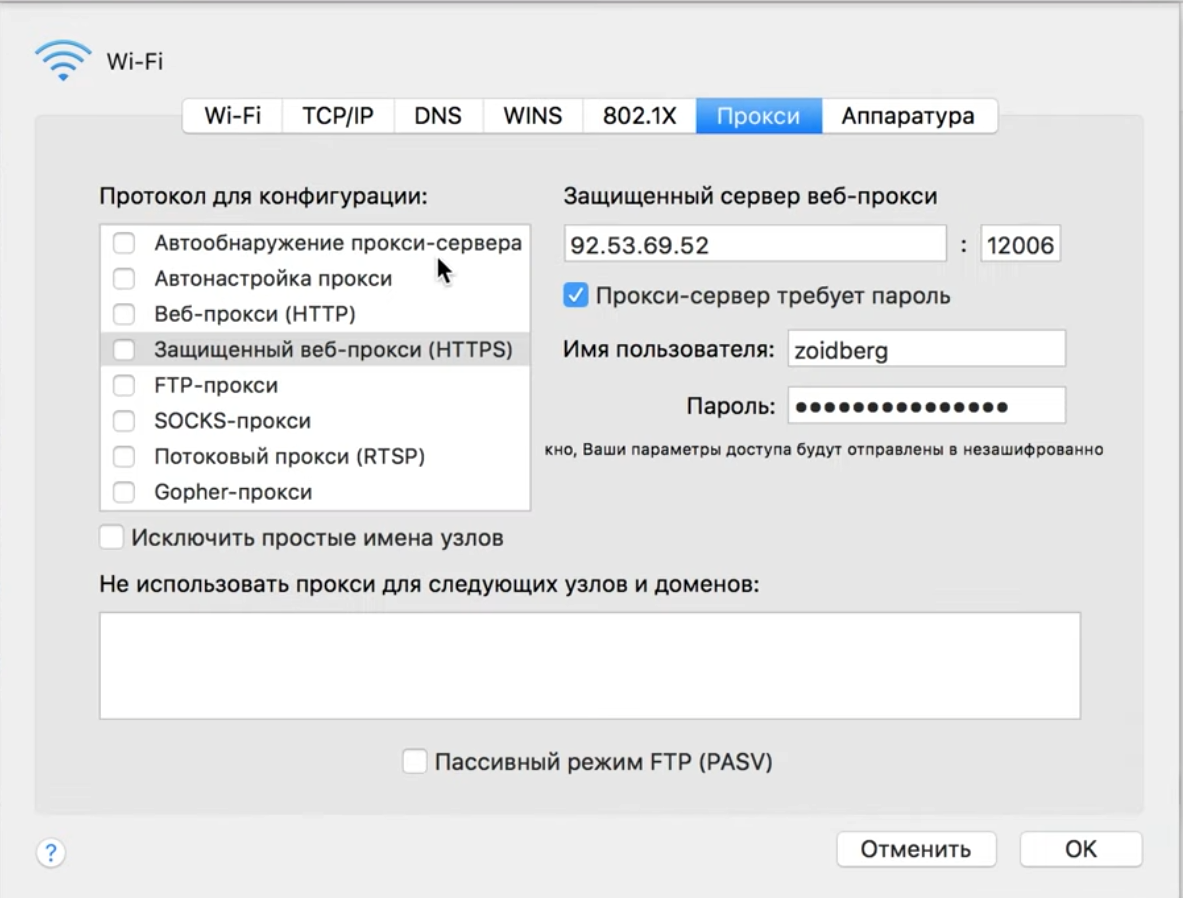This screenshot has width=1183, height=898.
Task: Enable SOCKS-прокси
Action: 124,420
